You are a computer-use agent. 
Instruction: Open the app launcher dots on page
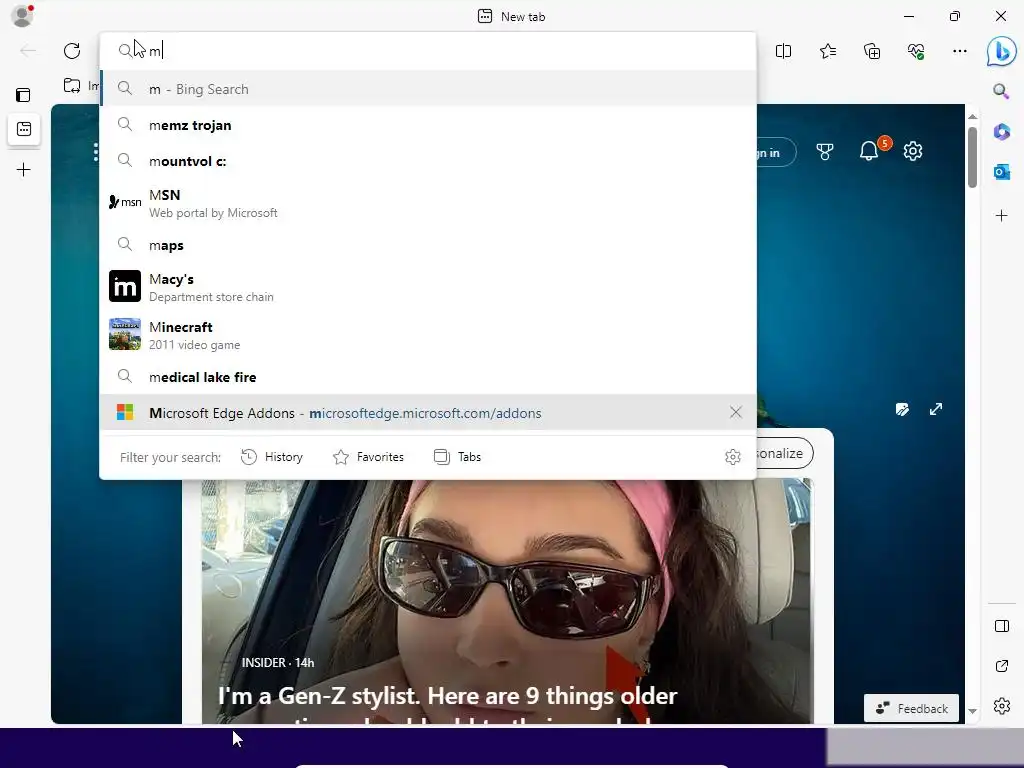point(96,152)
